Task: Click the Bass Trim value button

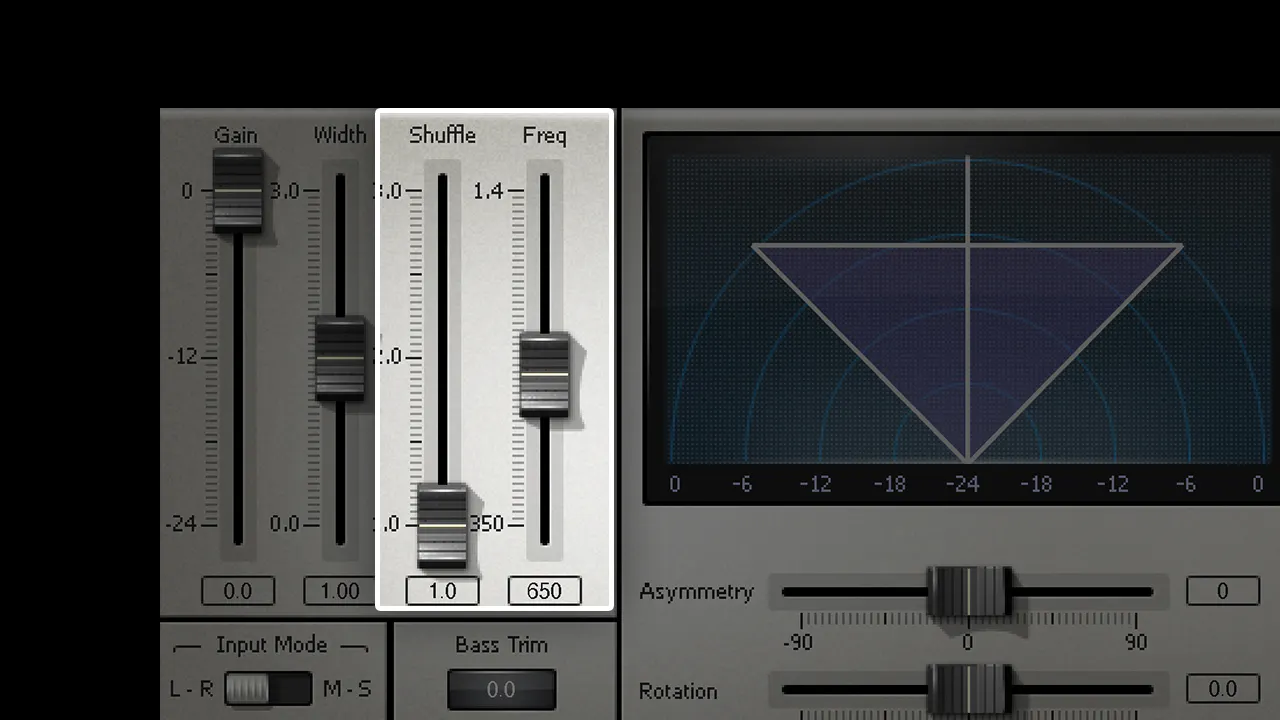Action: tap(501, 689)
